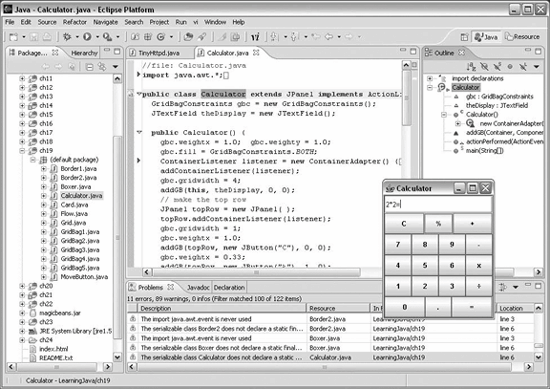Click the New file toolbar icon

(x=13, y=36)
